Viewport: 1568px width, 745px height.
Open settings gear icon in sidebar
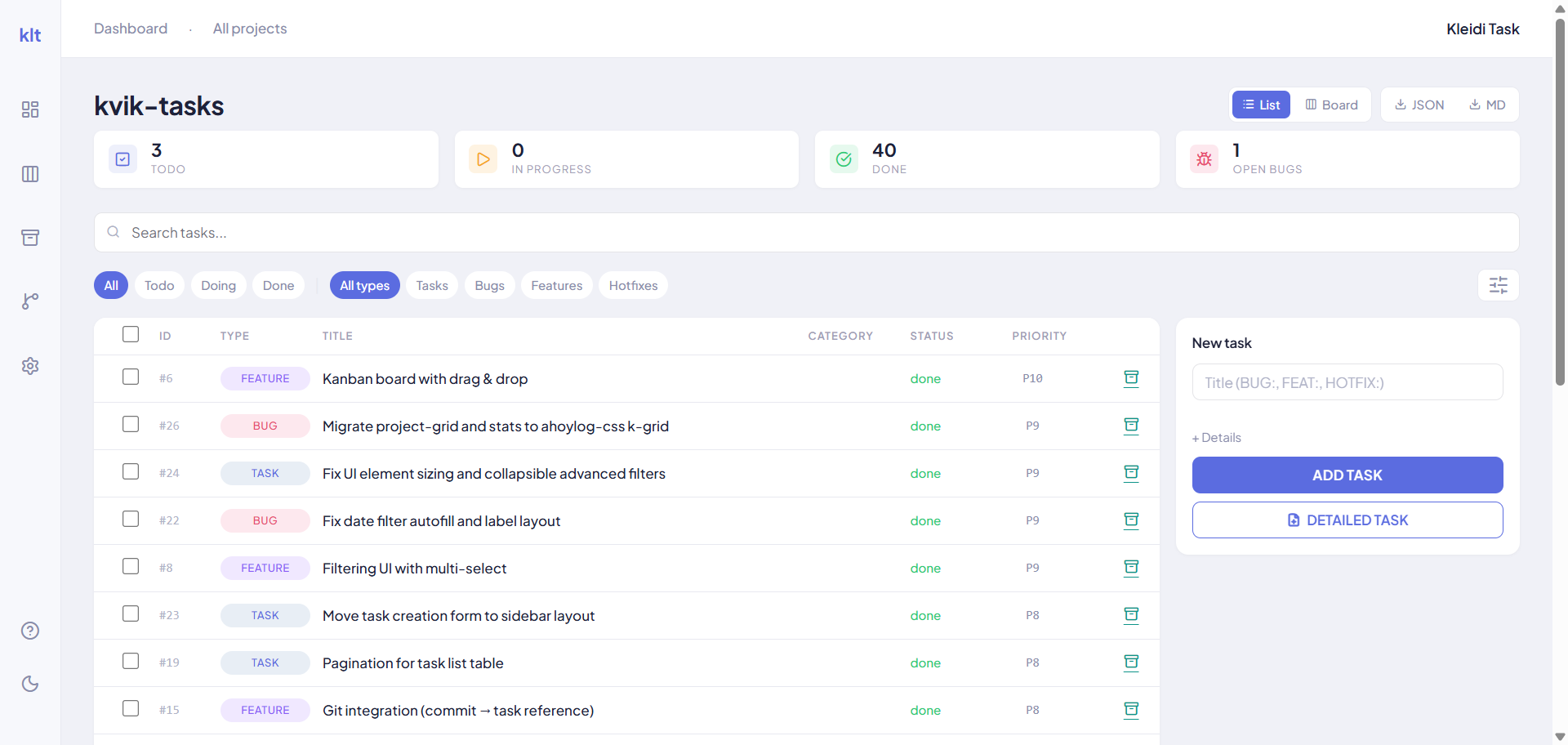pyautogui.click(x=30, y=366)
